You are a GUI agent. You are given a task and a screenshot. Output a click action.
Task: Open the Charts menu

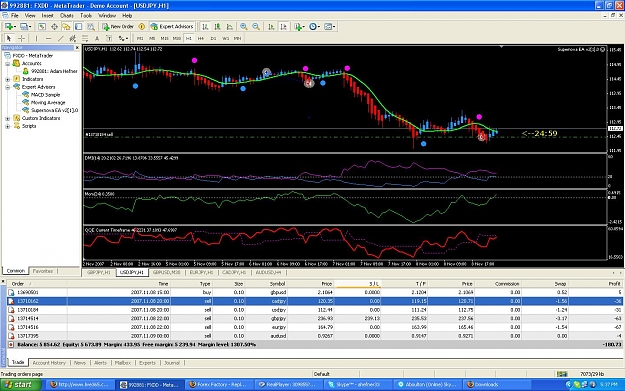pyautogui.click(x=67, y=16)
